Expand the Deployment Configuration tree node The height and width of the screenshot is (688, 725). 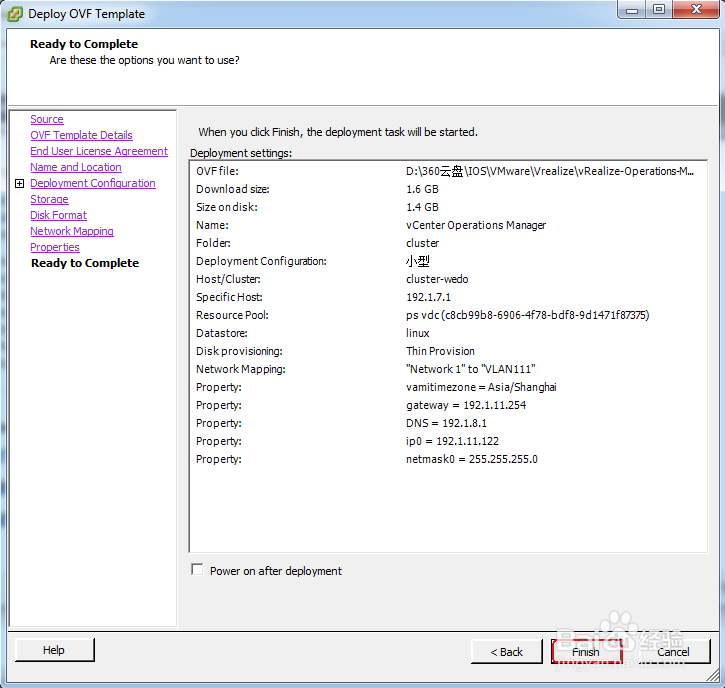pyautogui.click(x=19, y=184)
